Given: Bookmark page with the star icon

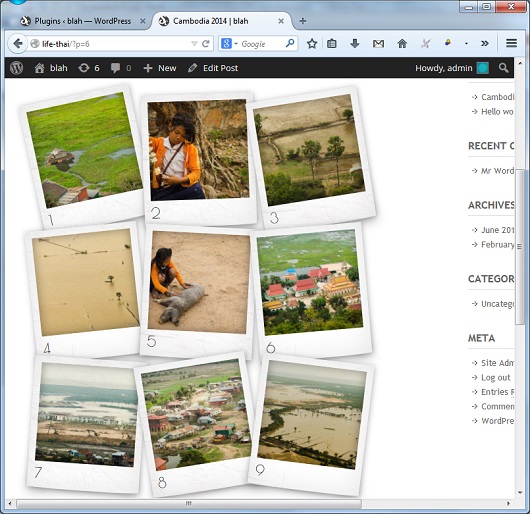Looking at the screenshot, I should [x=312, y=44].
